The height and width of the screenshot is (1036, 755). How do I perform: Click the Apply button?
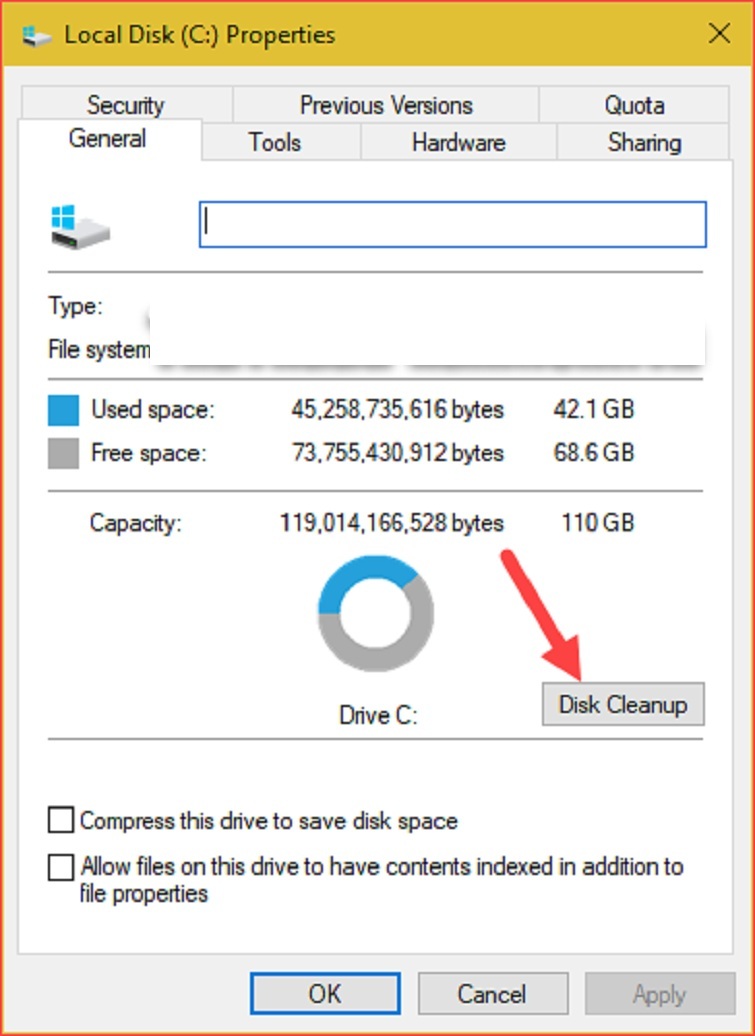click(659, 994)
